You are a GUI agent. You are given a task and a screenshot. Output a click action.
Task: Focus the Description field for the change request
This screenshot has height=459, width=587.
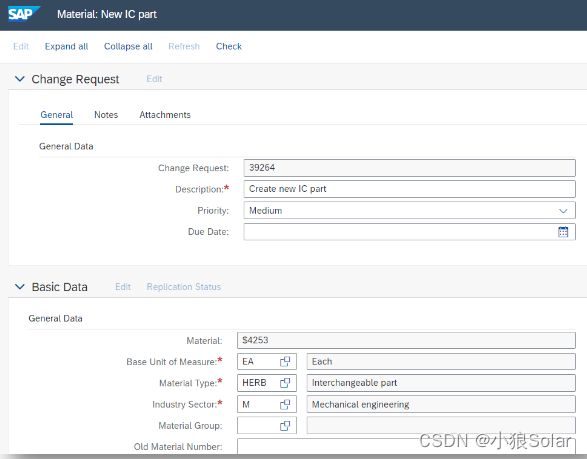[410, 189]
